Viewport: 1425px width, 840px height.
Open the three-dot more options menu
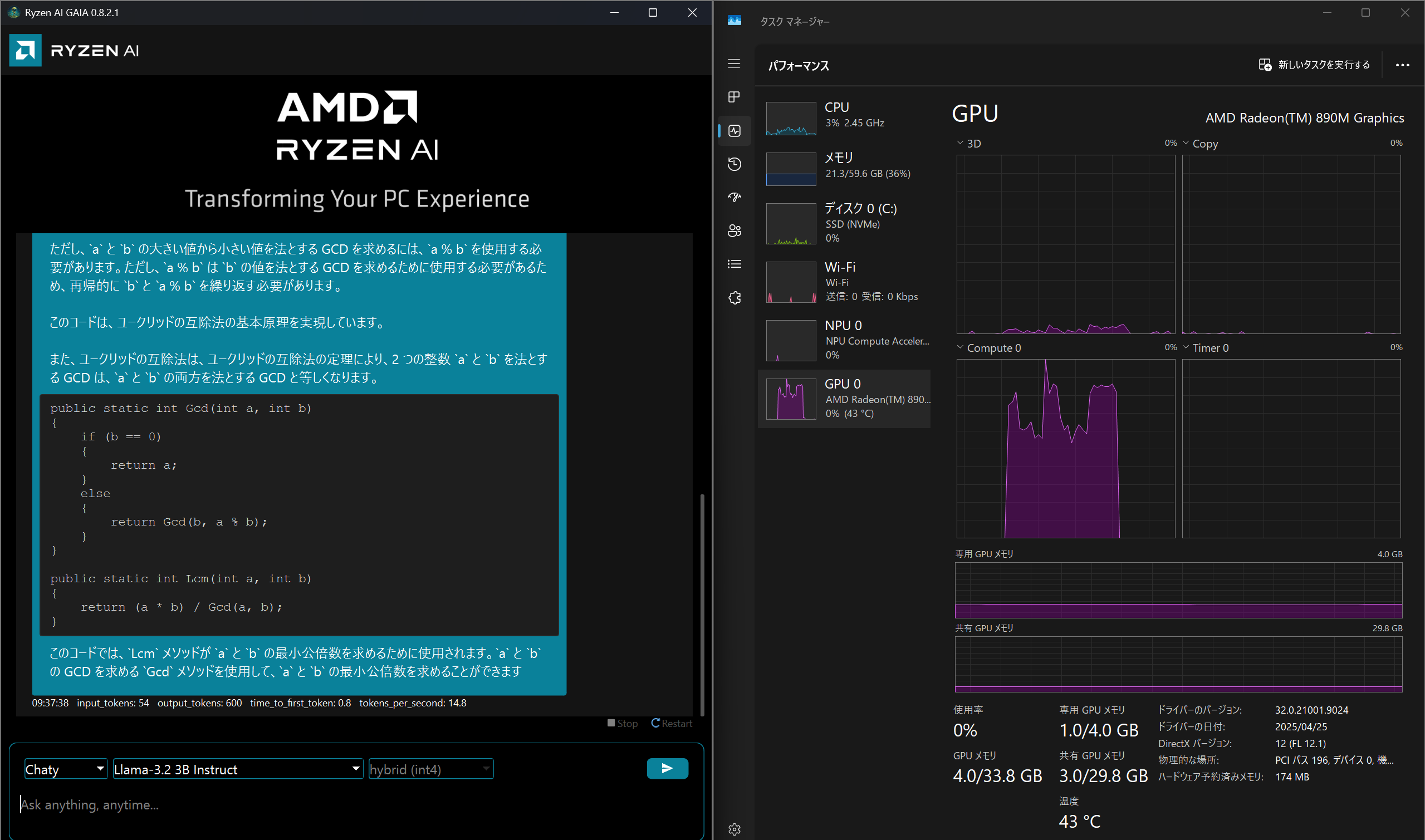point(1402,65)
